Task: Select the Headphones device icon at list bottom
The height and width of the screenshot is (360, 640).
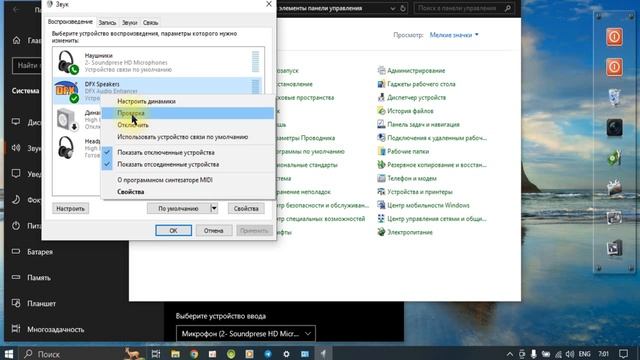Action: coord(66,147)
